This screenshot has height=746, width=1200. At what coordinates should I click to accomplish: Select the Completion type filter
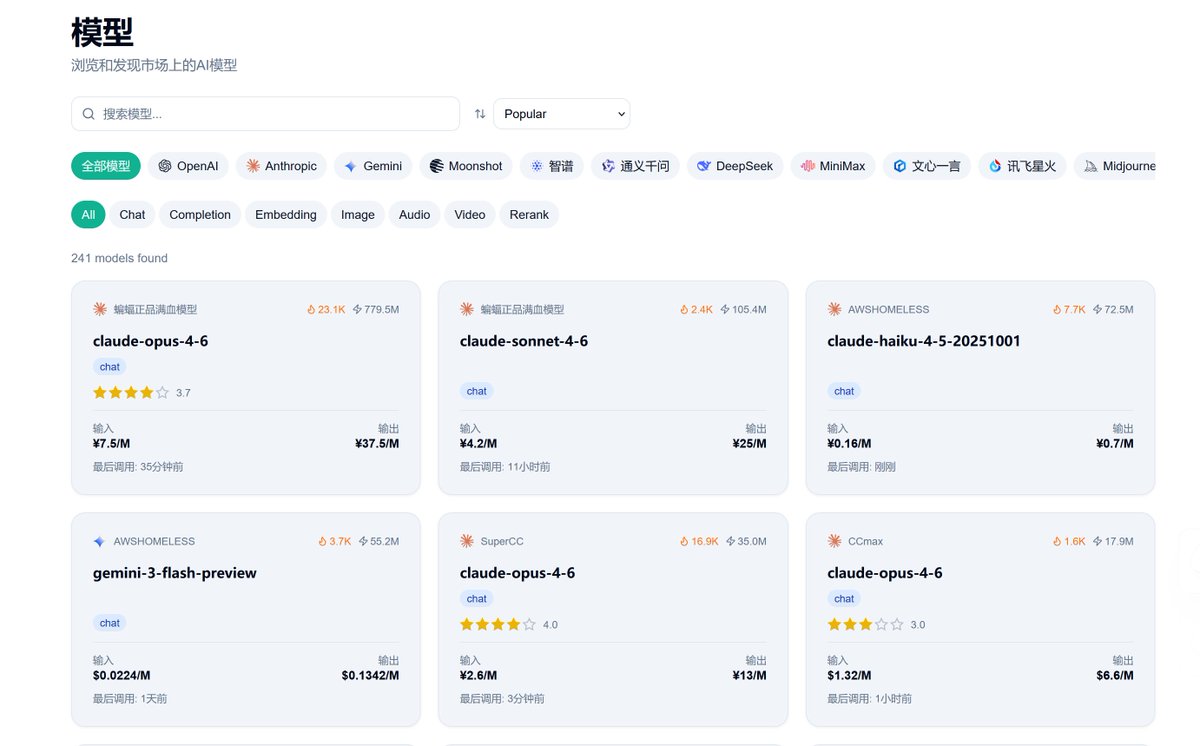200,215
